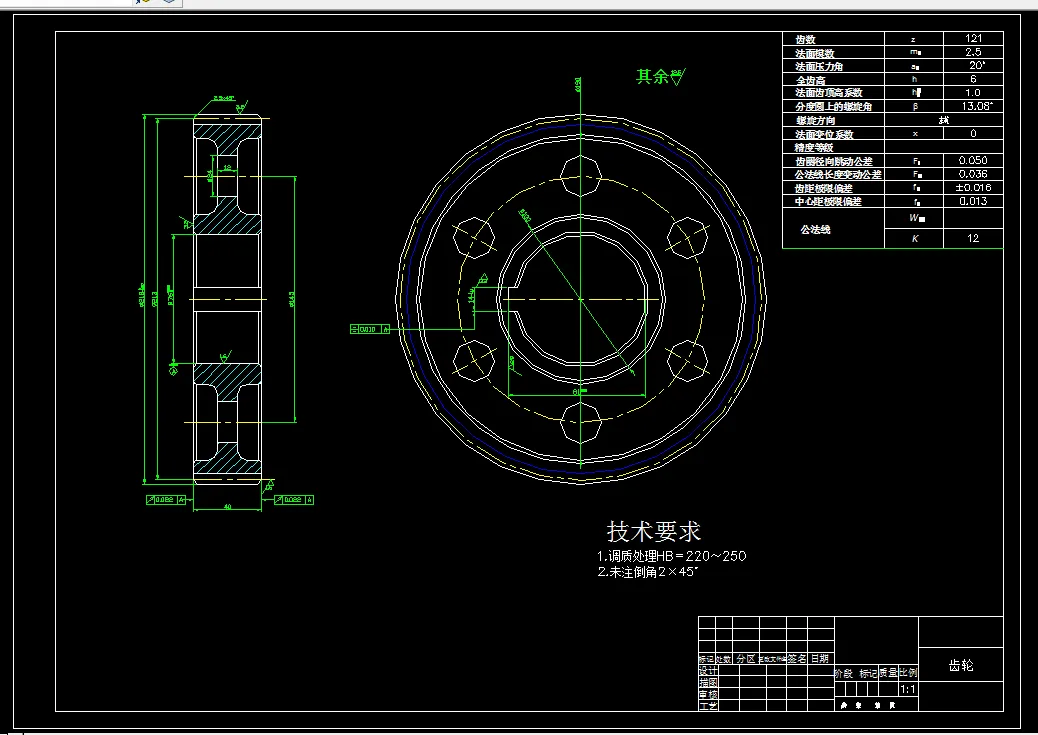Select the 1:1 scale cell in title block
This screenshot has height=735, width=1038.
[x=908, y=689]
